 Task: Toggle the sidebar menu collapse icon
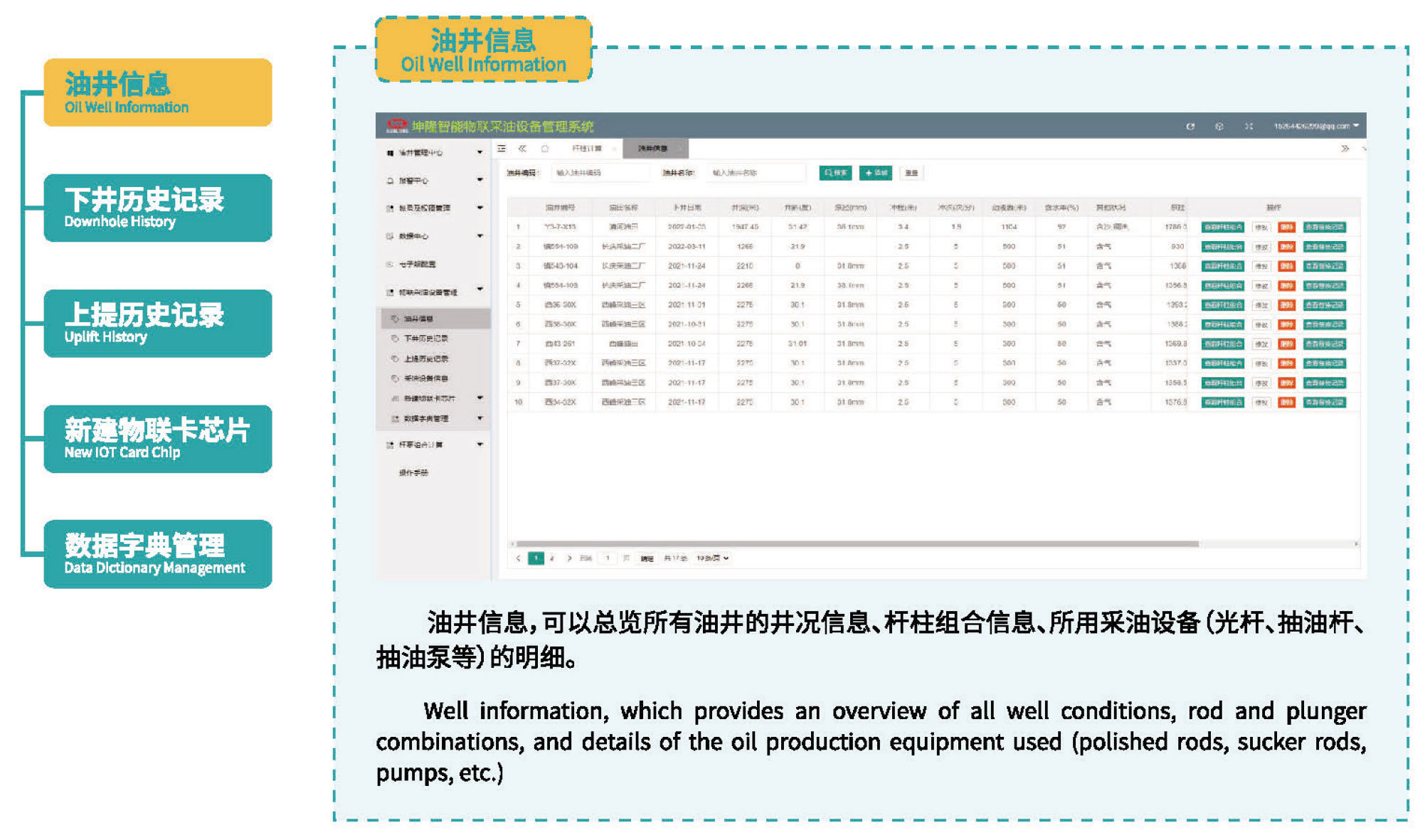click(502, 149)
